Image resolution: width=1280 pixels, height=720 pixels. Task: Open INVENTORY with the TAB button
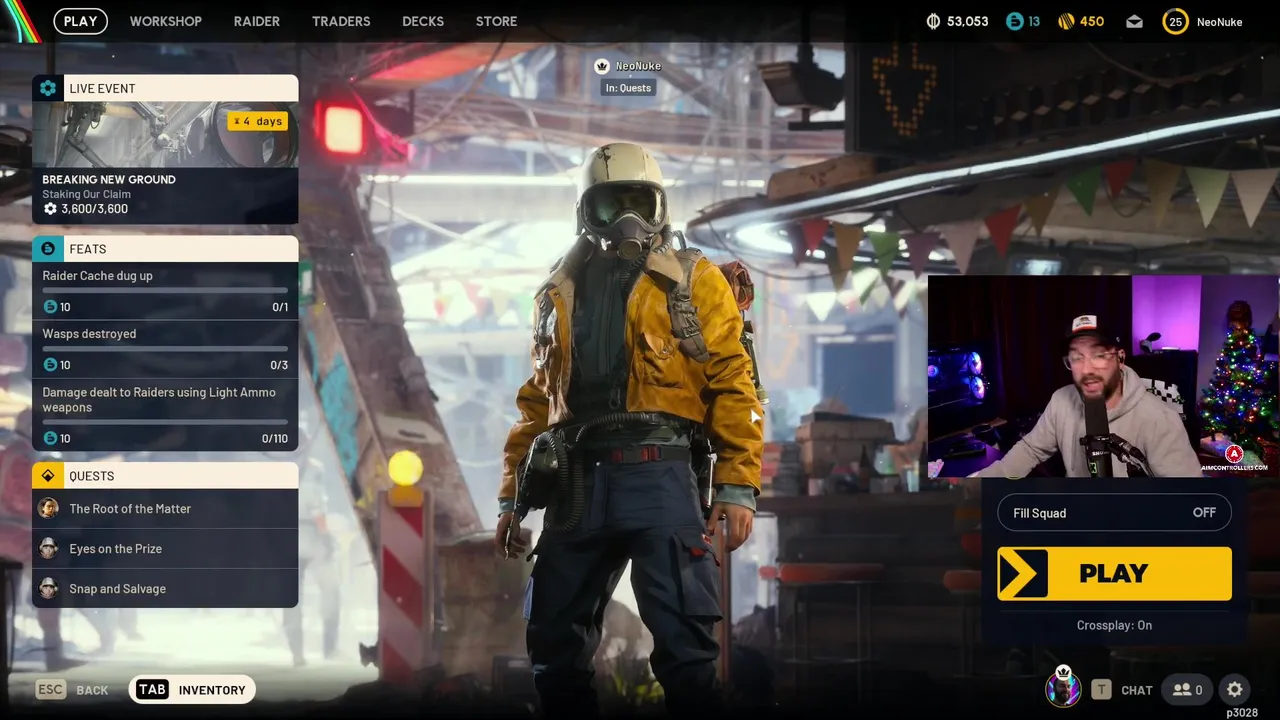click(x=193, y=689)
